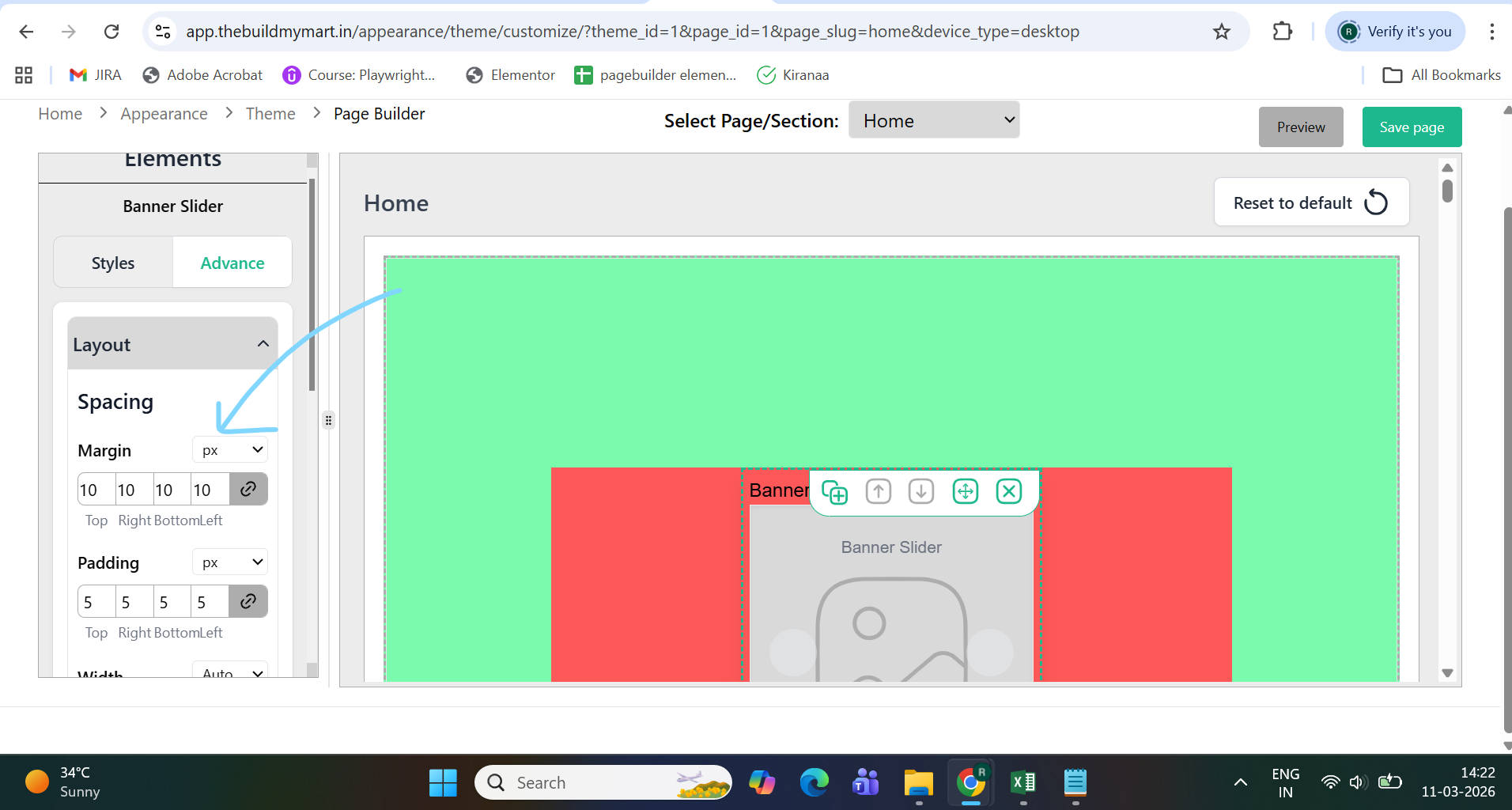Go to Appearance breadcrumb
The width and height of the screenshot is (1512, 810).
[x=164, y=114]
